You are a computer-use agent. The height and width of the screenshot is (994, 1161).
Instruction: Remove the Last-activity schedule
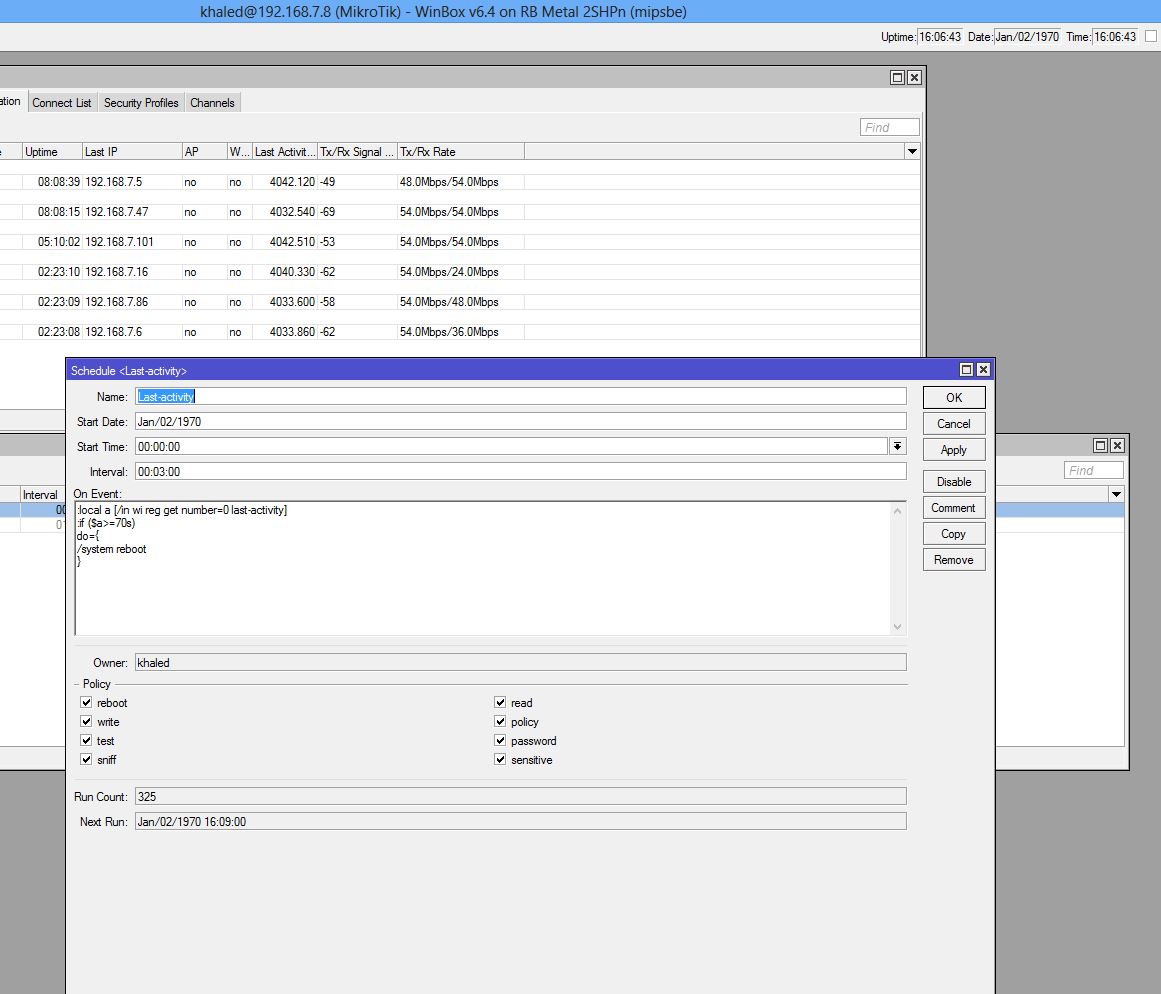(x=952, y=559)
